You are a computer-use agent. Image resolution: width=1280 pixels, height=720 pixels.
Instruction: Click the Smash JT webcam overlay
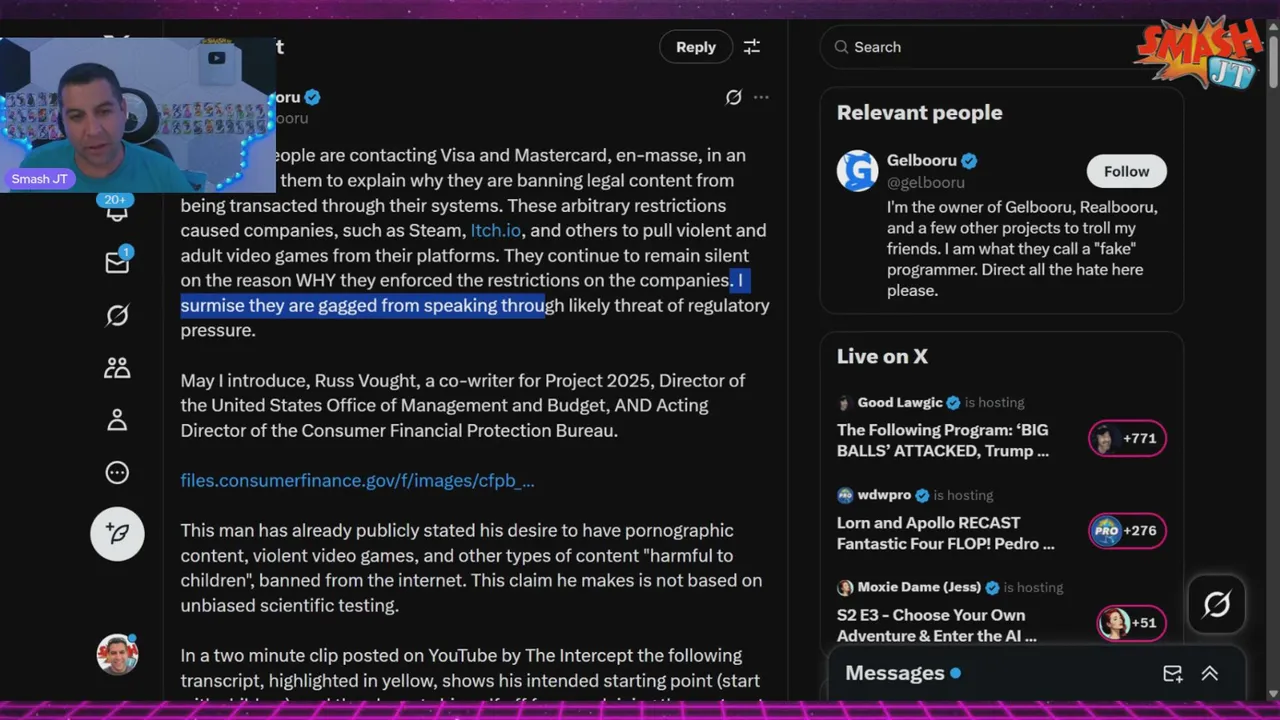click(138, 115)
